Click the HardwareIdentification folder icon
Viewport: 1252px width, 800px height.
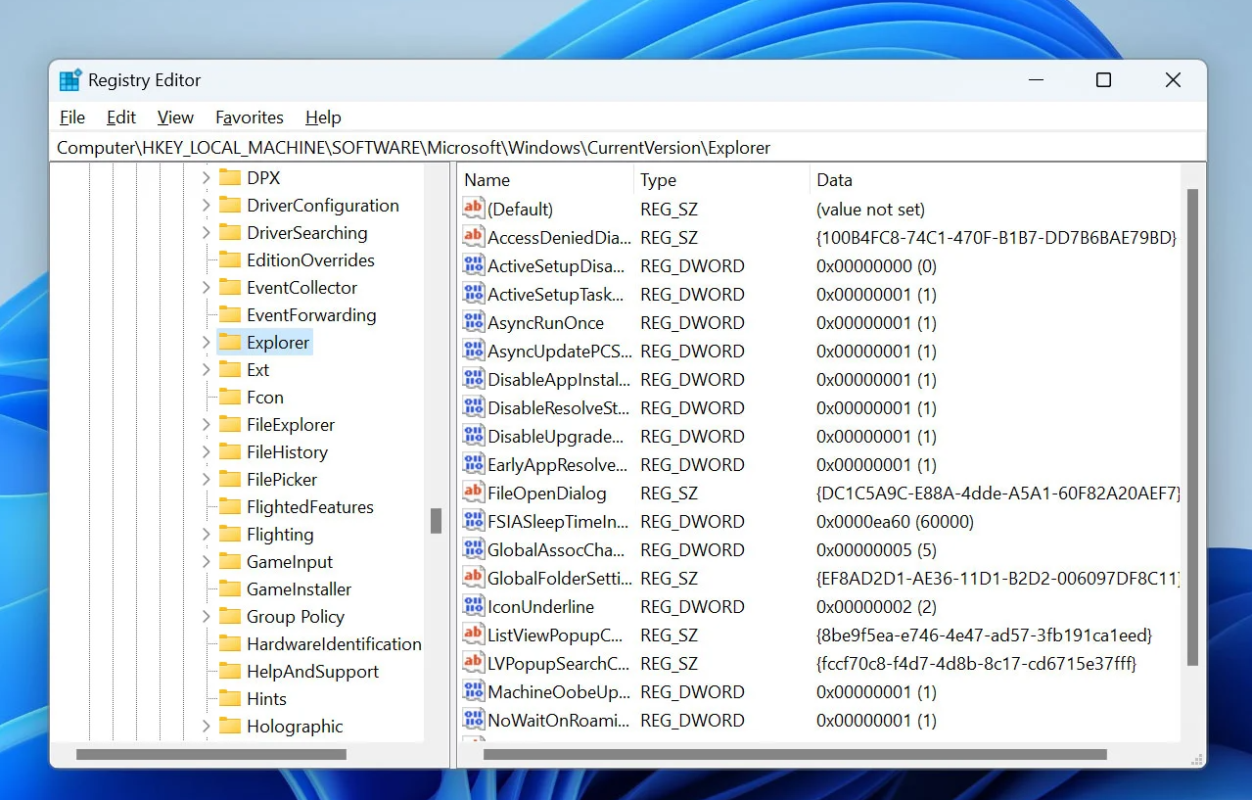coord(230,644)
